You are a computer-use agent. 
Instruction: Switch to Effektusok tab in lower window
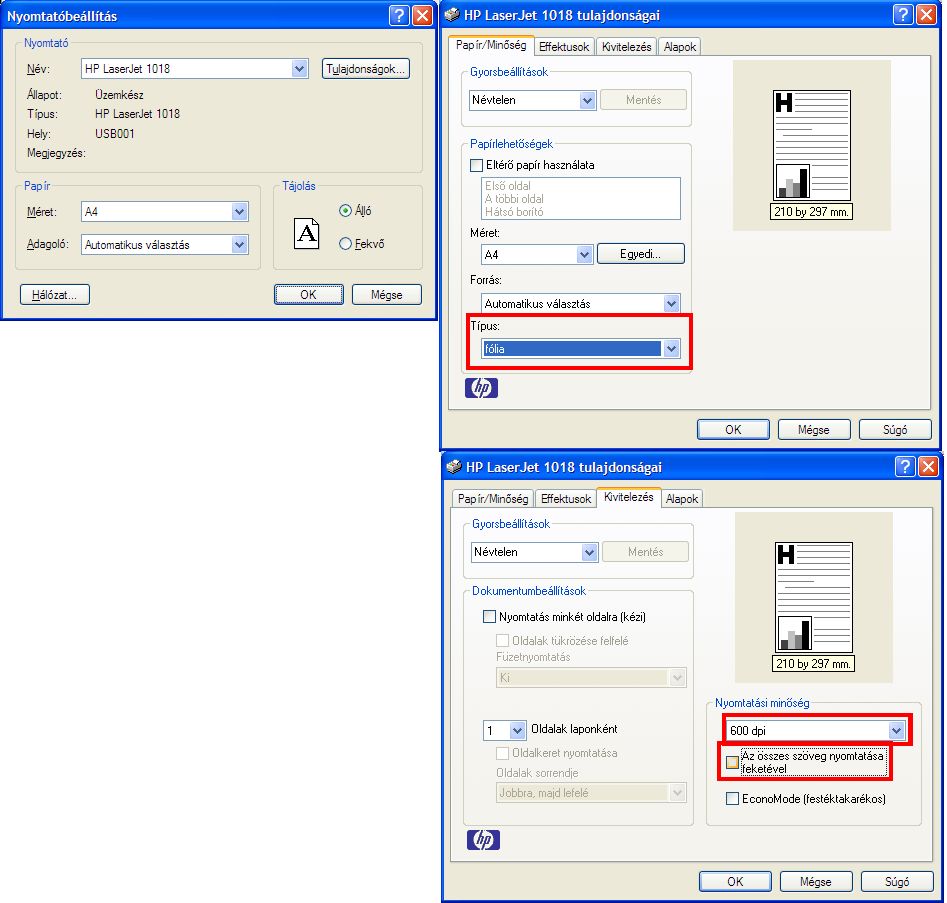566,498
